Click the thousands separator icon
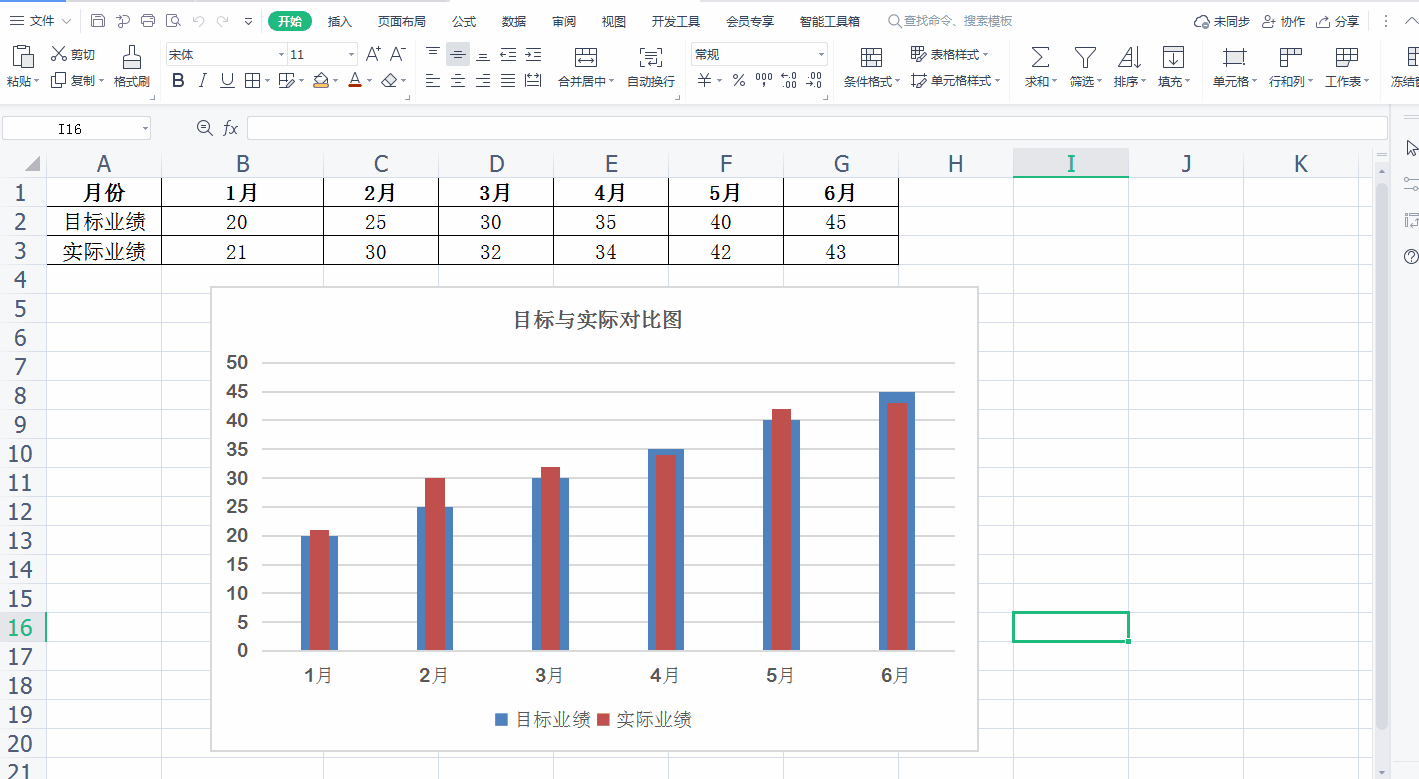1419x779 pixels. (764, 80)
